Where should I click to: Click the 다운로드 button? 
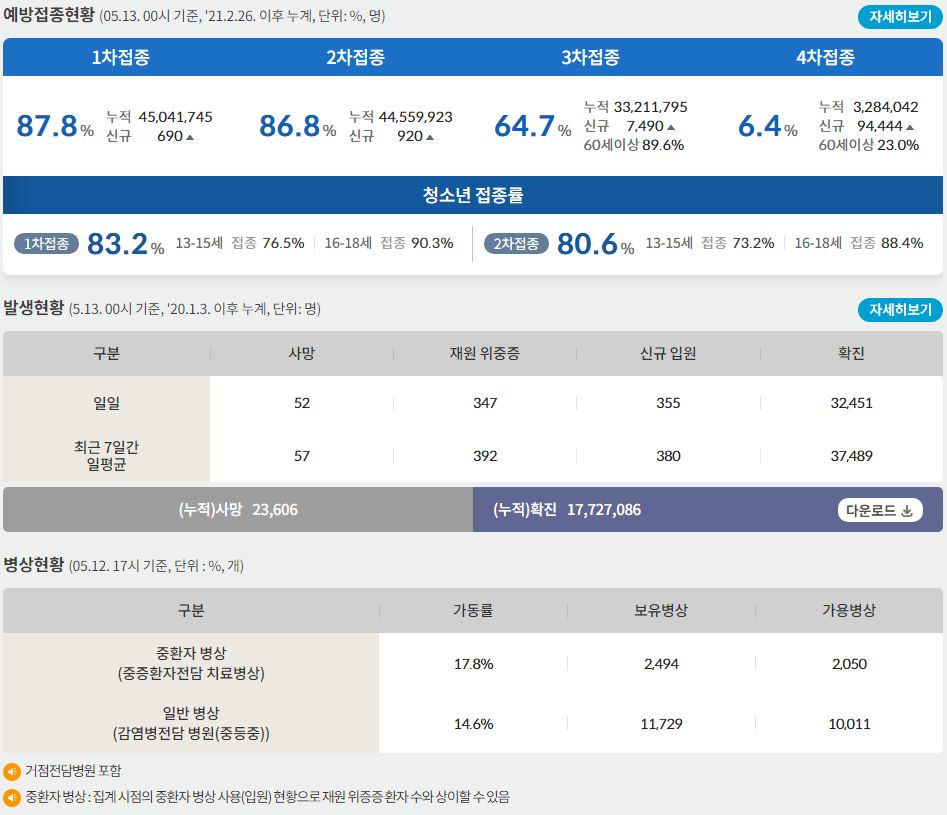[879, 511]
